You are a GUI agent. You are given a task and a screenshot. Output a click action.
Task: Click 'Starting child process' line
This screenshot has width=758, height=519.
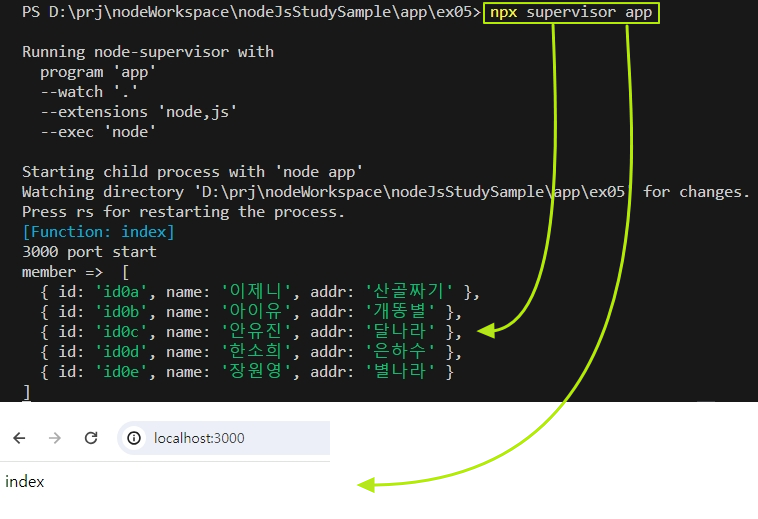192,172
